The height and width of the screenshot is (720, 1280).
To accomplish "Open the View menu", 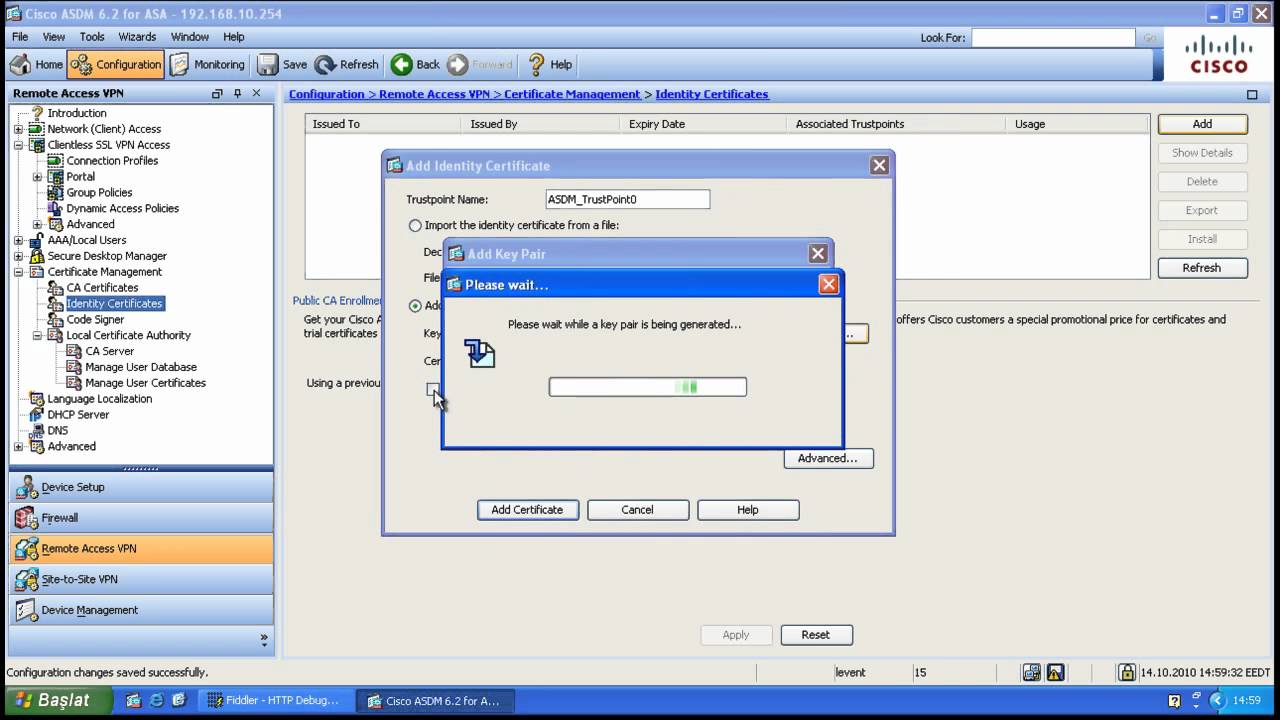I will (x=54, y=37).
